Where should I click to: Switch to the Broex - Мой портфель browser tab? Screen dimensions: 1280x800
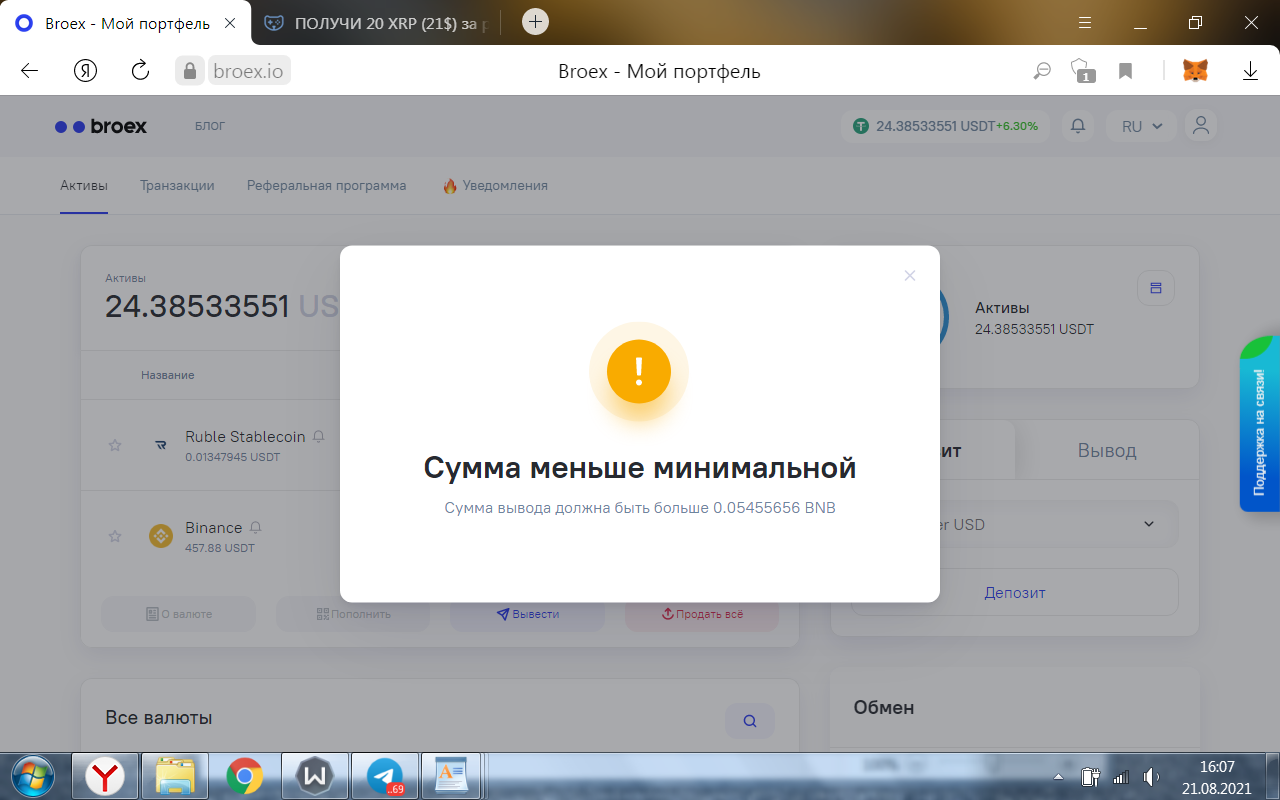(127, 22)
